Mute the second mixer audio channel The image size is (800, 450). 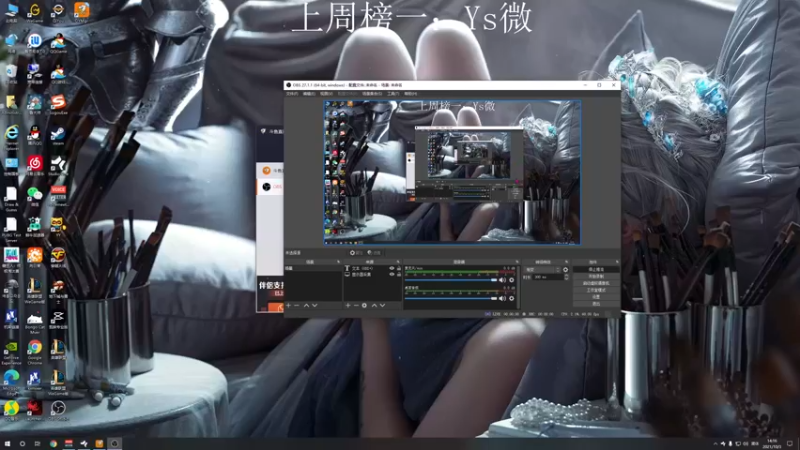pyautogui.click(x=503, y=298)
